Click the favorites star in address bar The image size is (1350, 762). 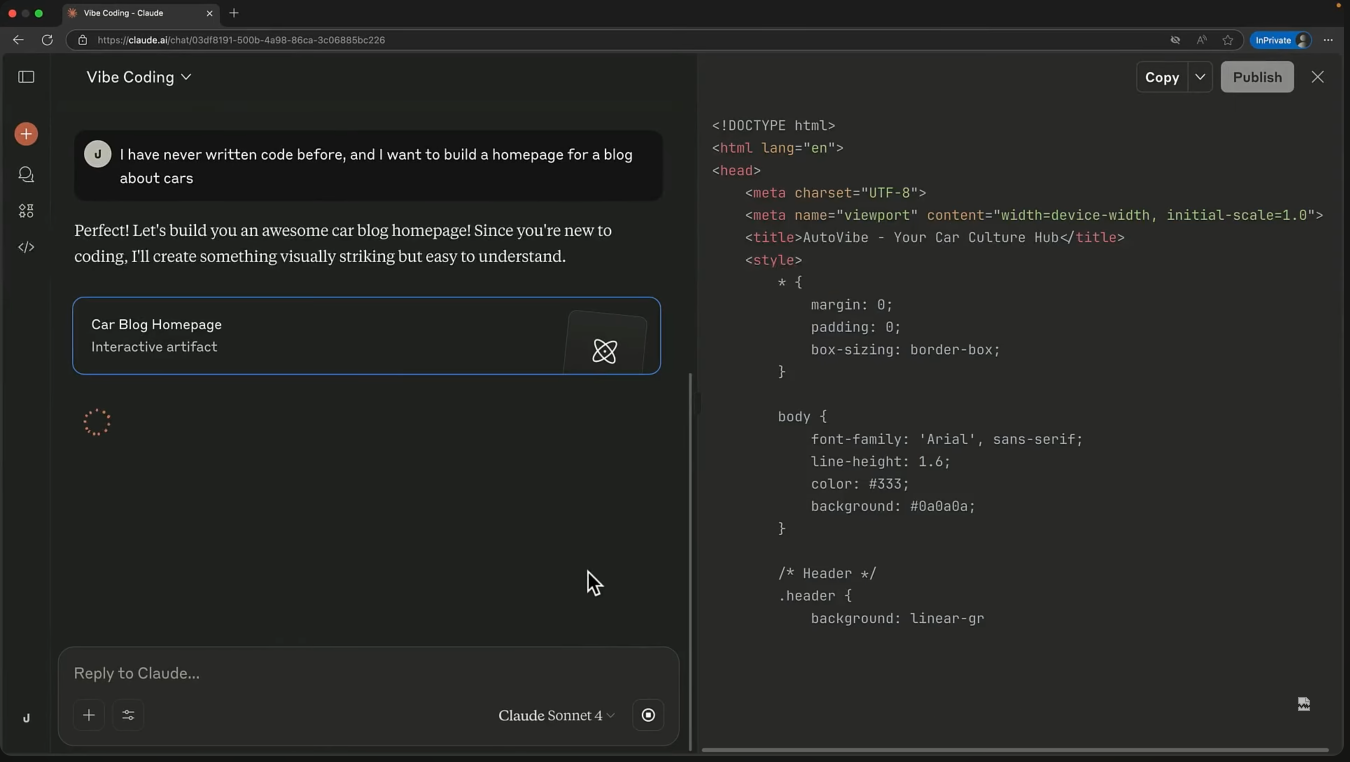1228,40
